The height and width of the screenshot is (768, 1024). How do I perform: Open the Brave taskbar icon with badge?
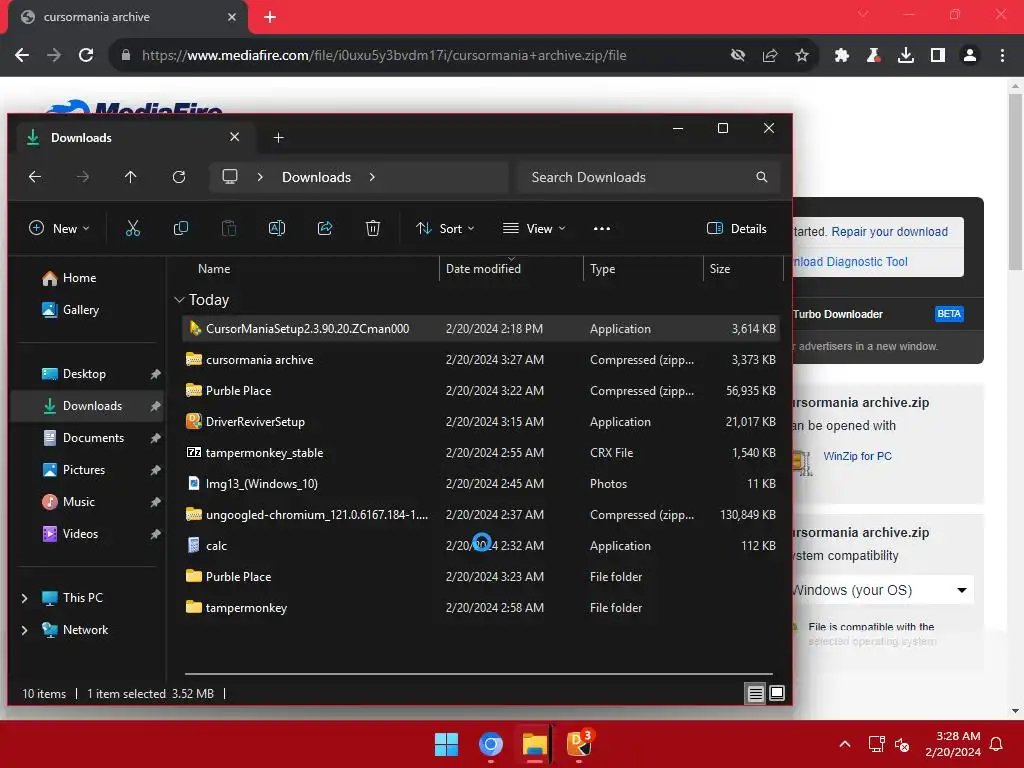579,743
